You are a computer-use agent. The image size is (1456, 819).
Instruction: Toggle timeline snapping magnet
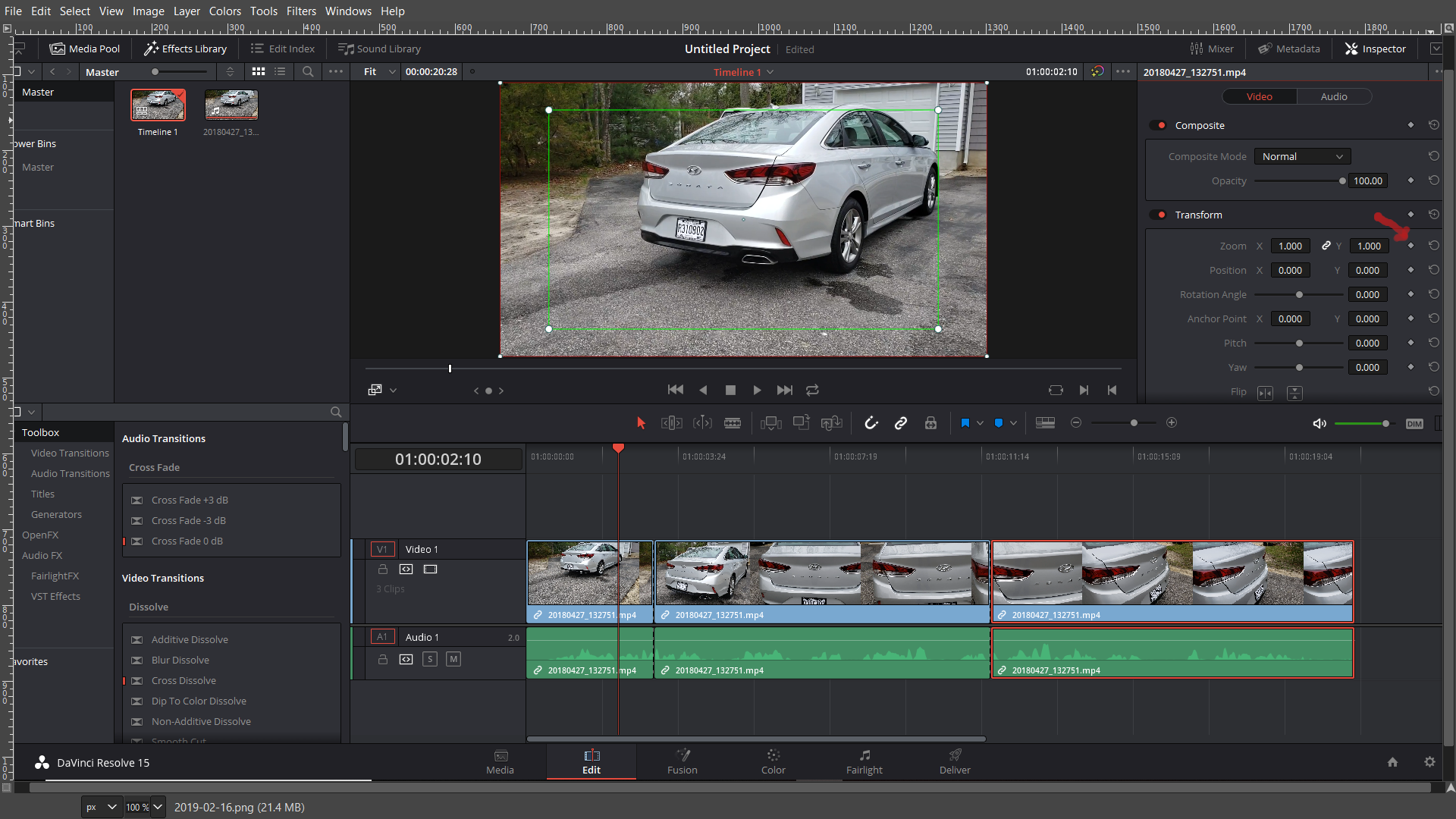click(871, 423)
